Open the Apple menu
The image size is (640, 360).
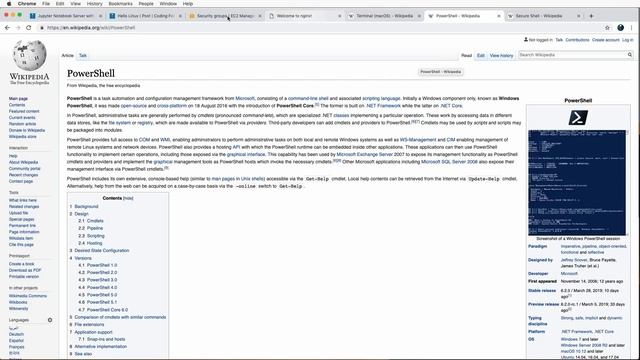[9, 4]
